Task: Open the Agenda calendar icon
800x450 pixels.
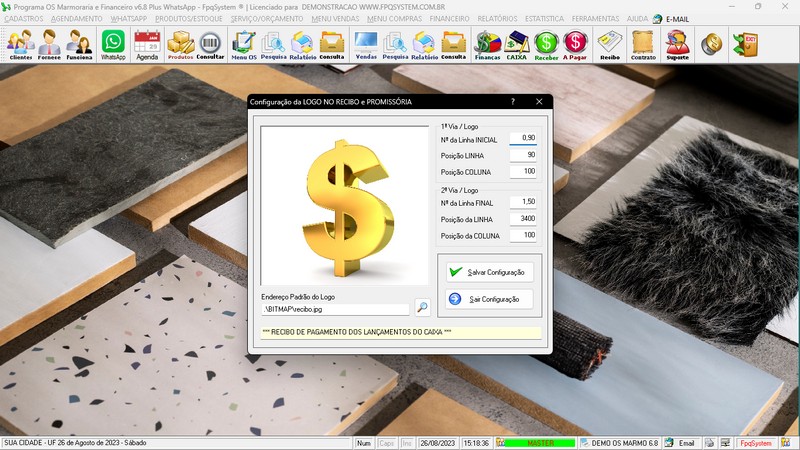Action: (x=147, y=44)
